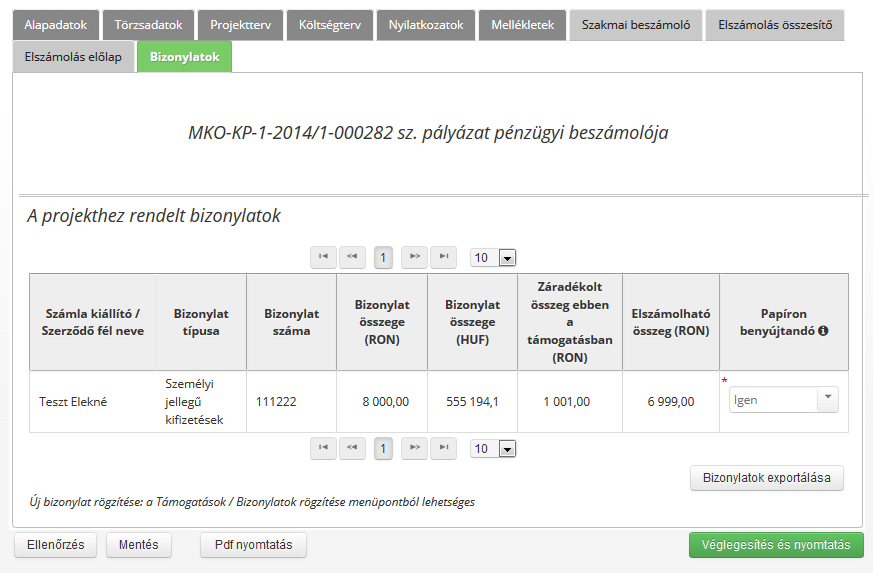This screenshot has width=873, height=573.
Task: Go to first page in top pager
Action: pyautogui.click(x=323, y=257)
